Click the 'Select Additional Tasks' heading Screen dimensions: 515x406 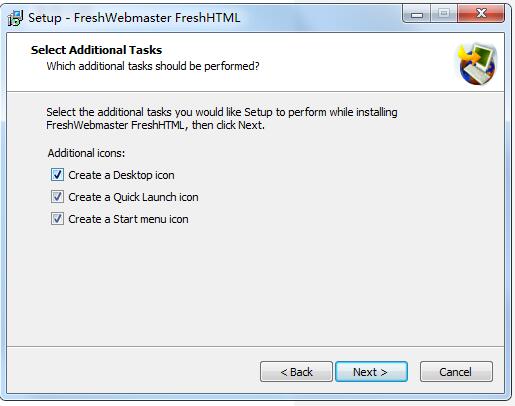(96, 50)
